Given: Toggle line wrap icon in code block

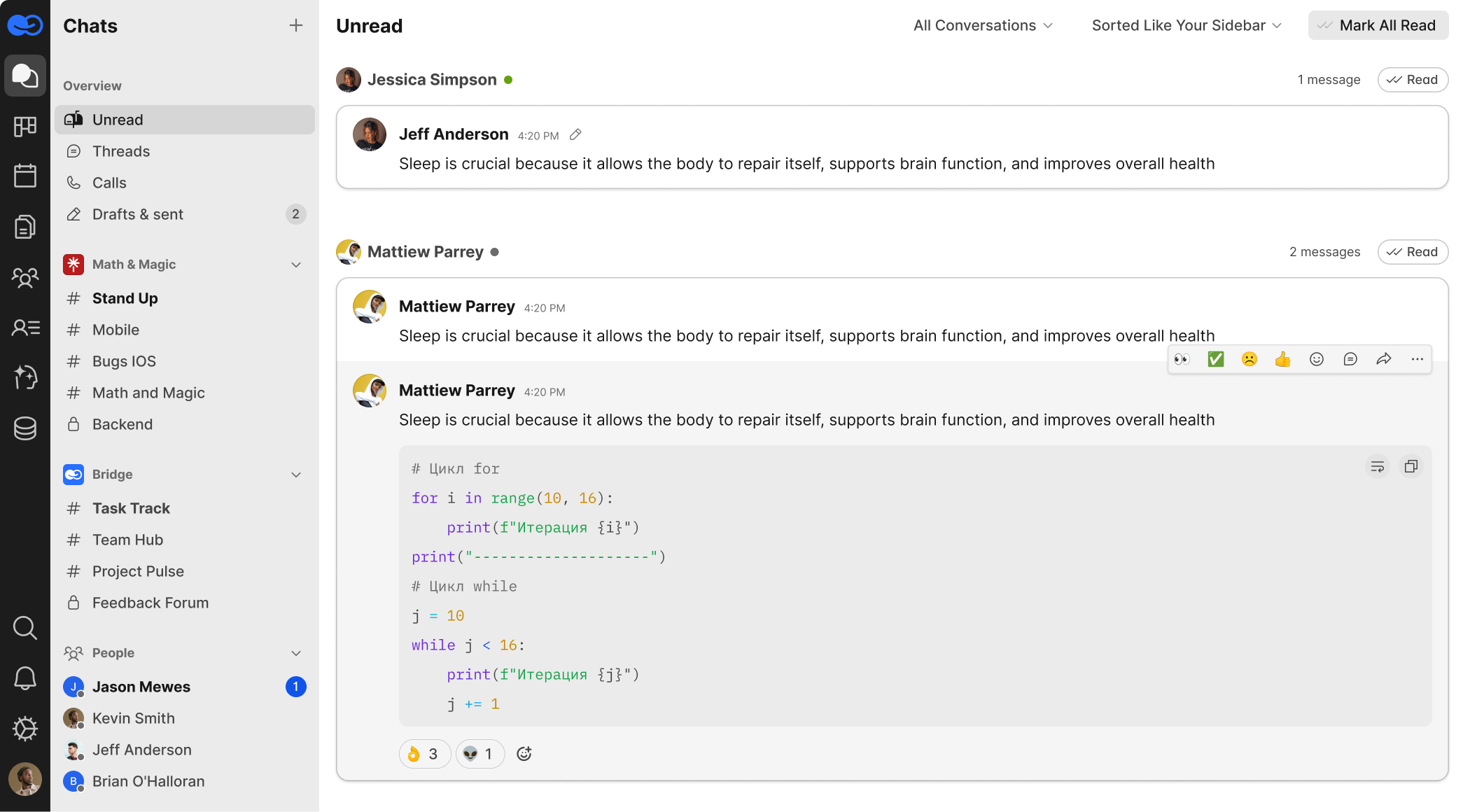Looking at the screenshot, I should point(1378,467).
